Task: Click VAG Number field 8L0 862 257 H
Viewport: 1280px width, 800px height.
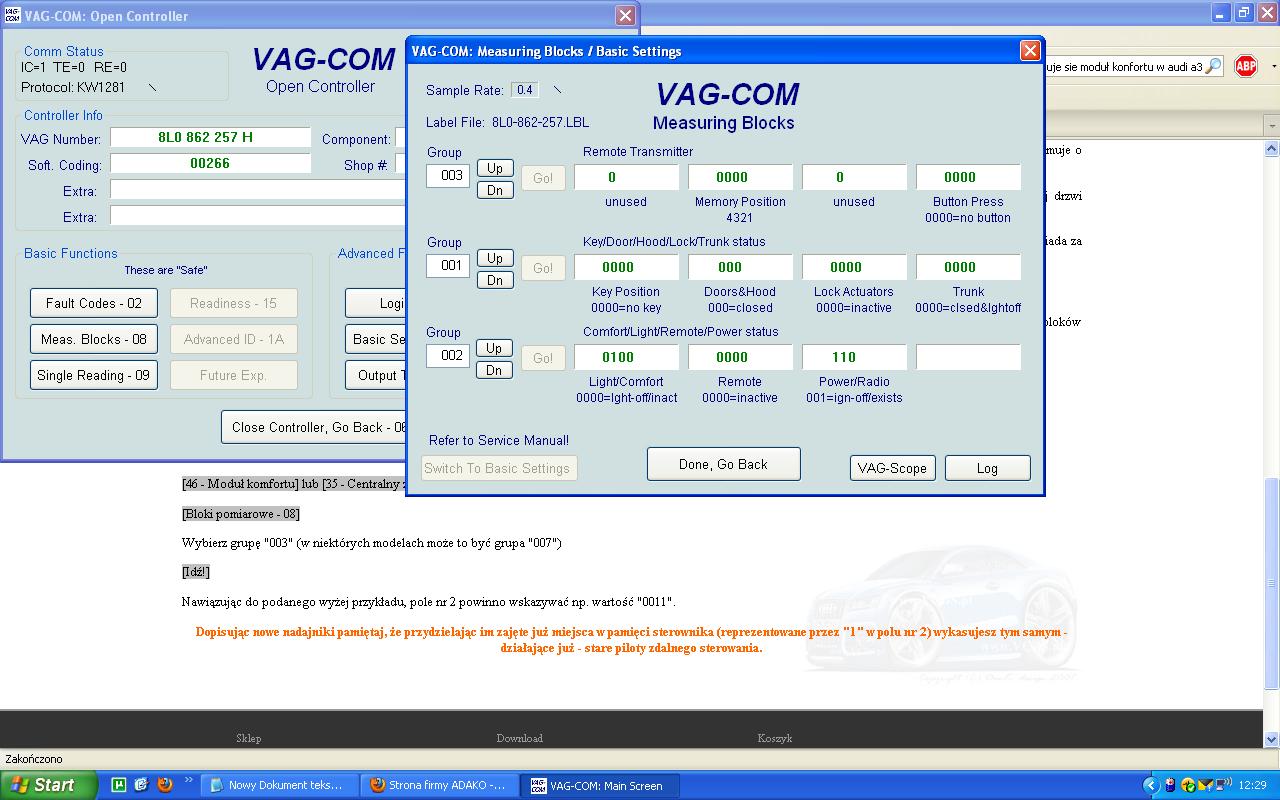Action: point(211,137)
